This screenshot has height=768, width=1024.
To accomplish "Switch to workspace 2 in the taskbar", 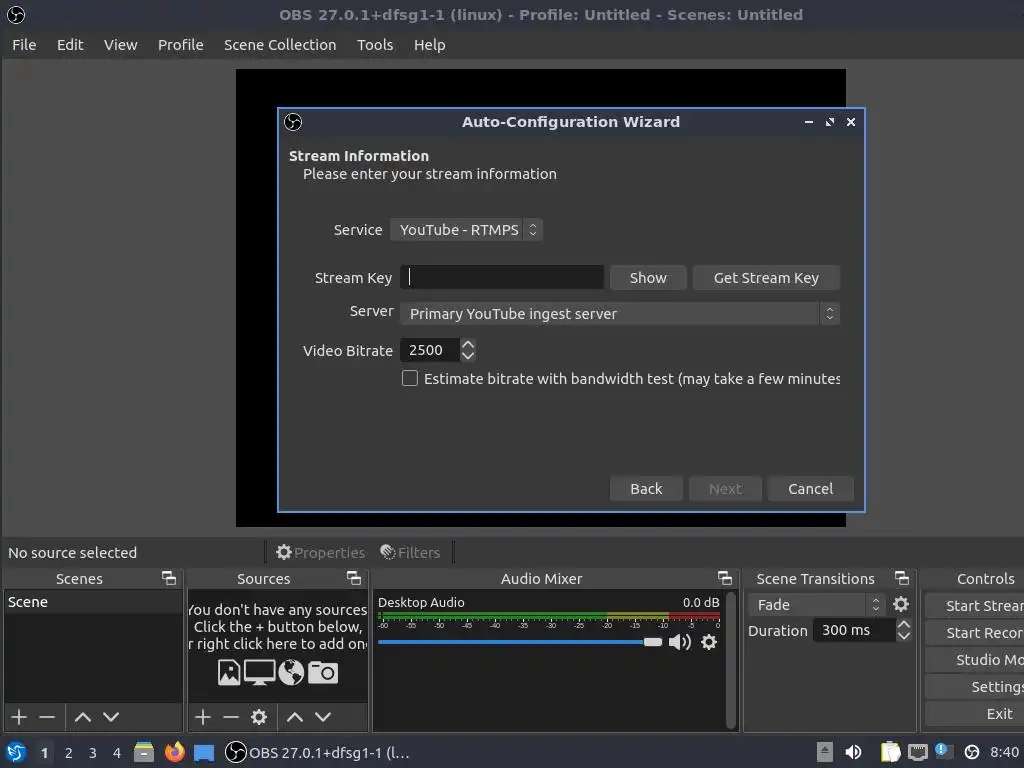I will (x=69, y=753).
